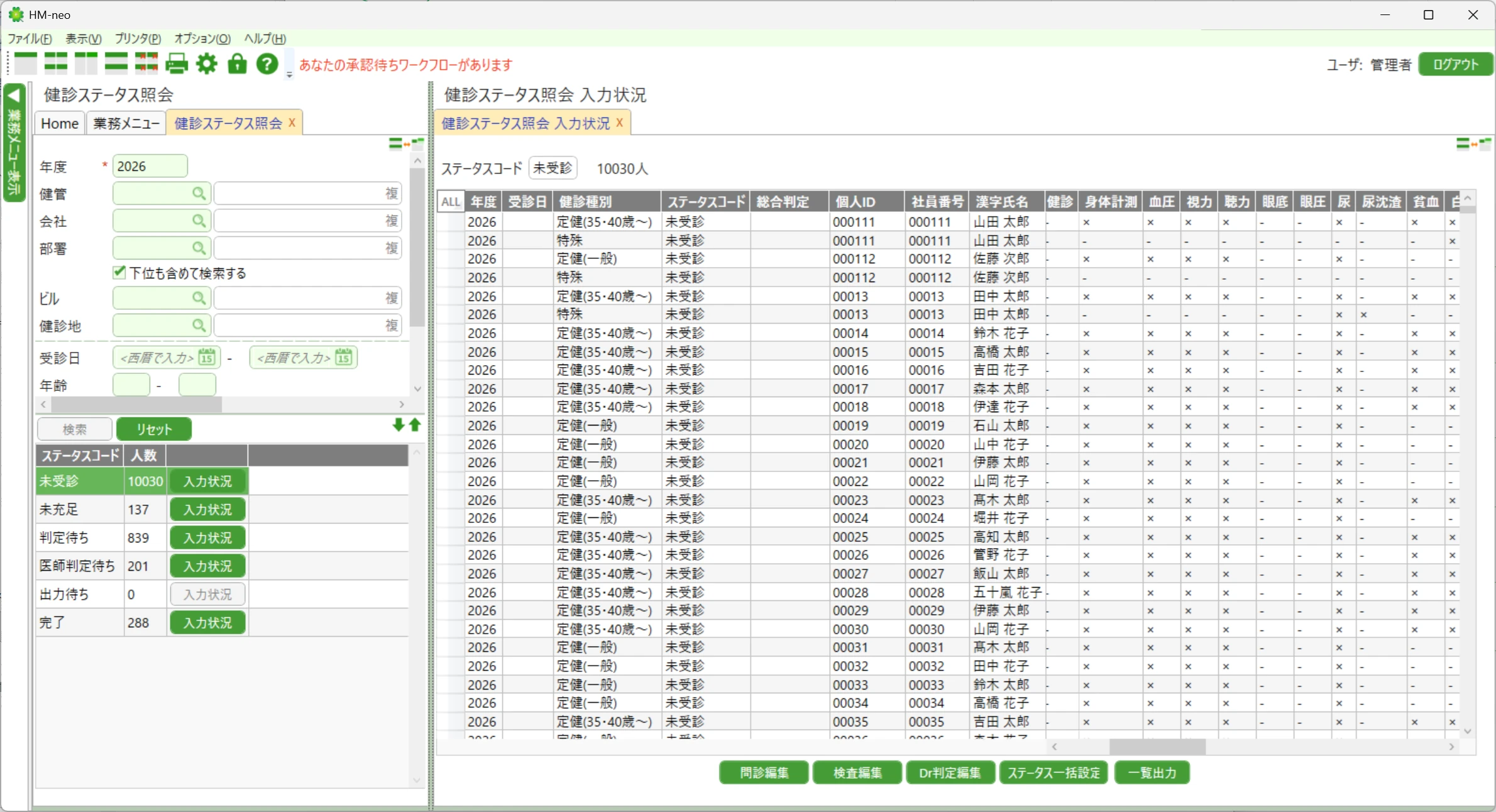Image resolution: width=1496 pixels, height=812 pixels.
Task: Click the search magnifier in 健診地 field
Action: pyautogui.click(x=199, y=326)
